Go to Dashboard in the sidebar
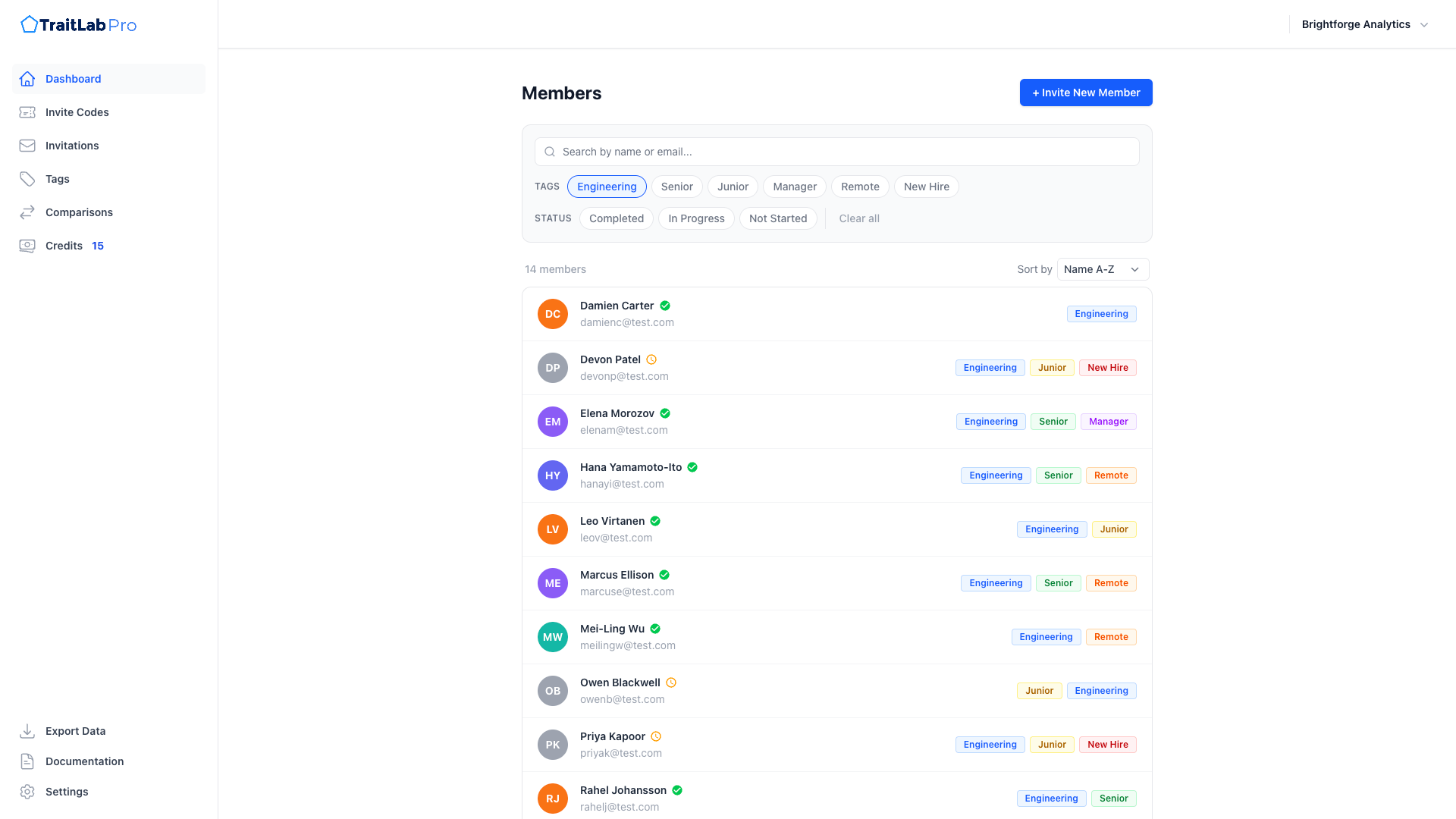The height and width of the screenshot is (819, 1456). point(73,79)
